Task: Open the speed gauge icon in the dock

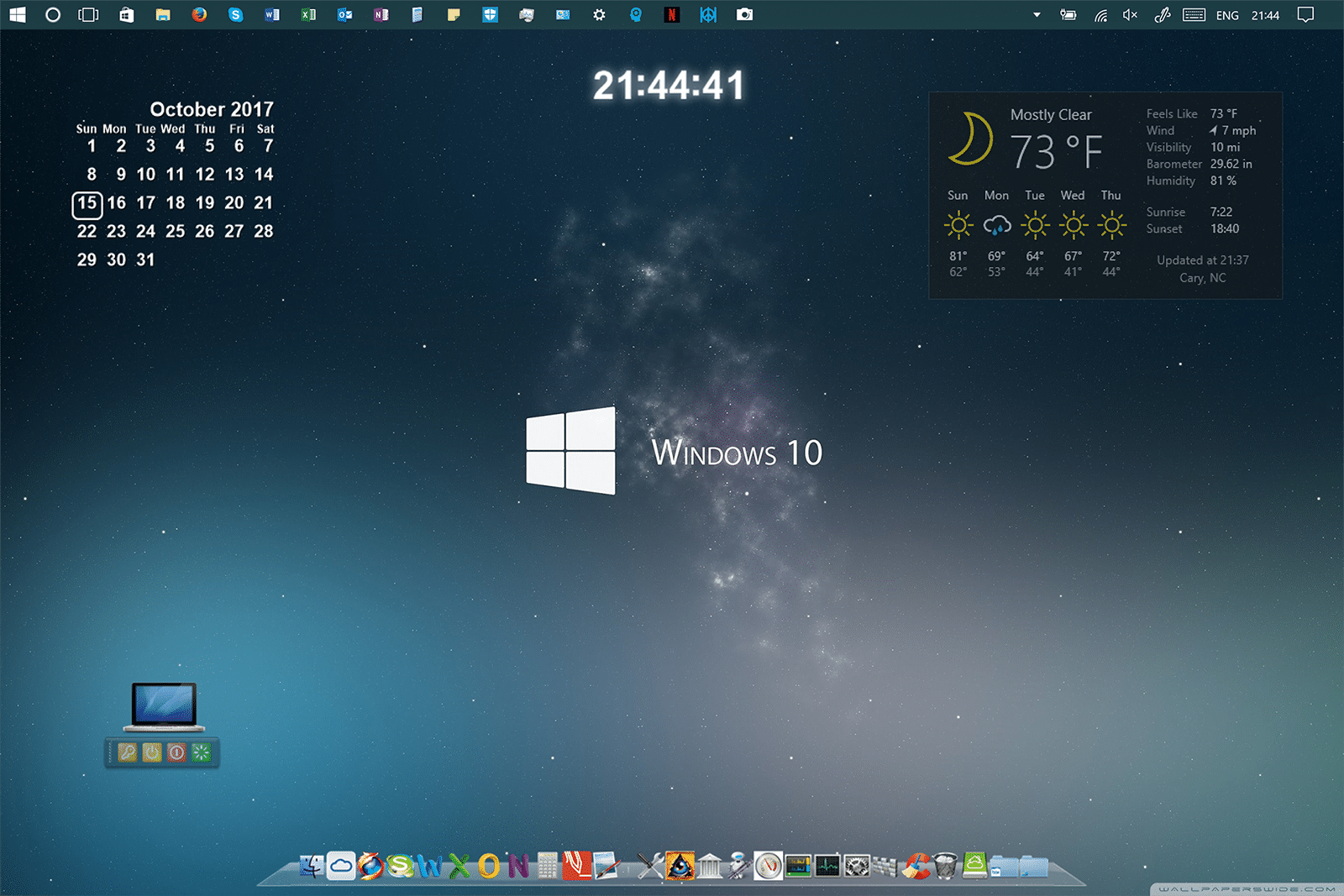Action: tap(768, 866)
